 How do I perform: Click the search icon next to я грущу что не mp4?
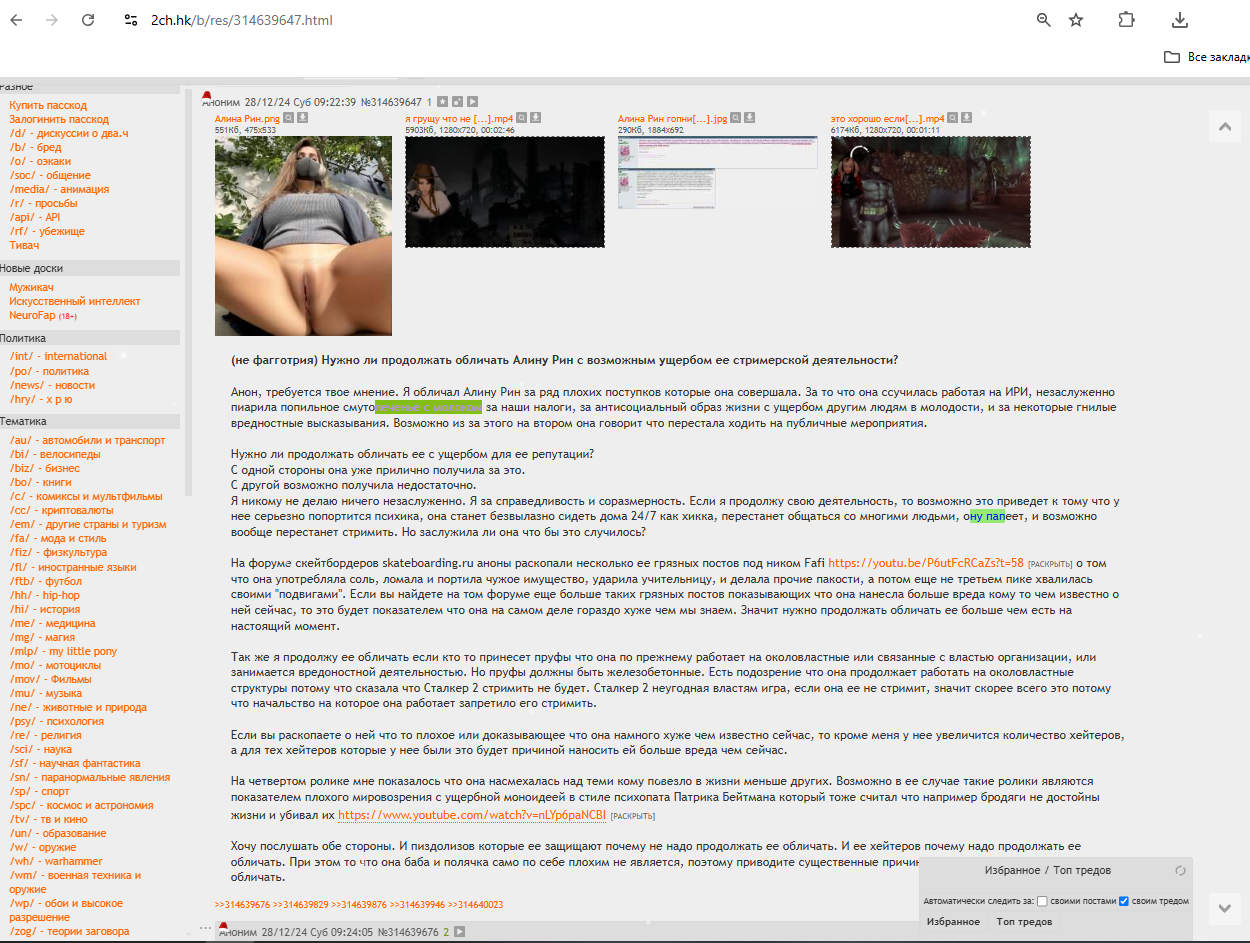point(523,118)
